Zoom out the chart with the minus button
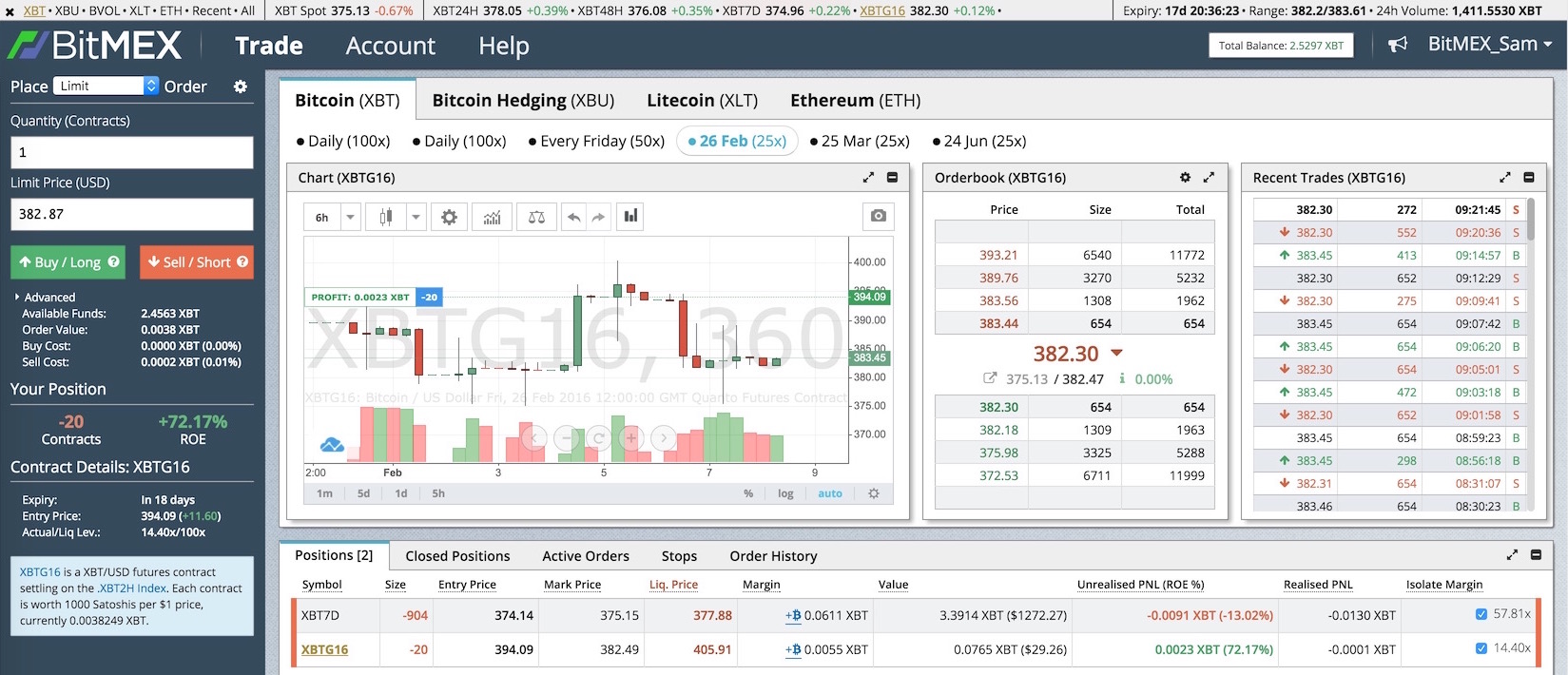Viewport: 1568px width, 675px height. [x=567, y=438]
